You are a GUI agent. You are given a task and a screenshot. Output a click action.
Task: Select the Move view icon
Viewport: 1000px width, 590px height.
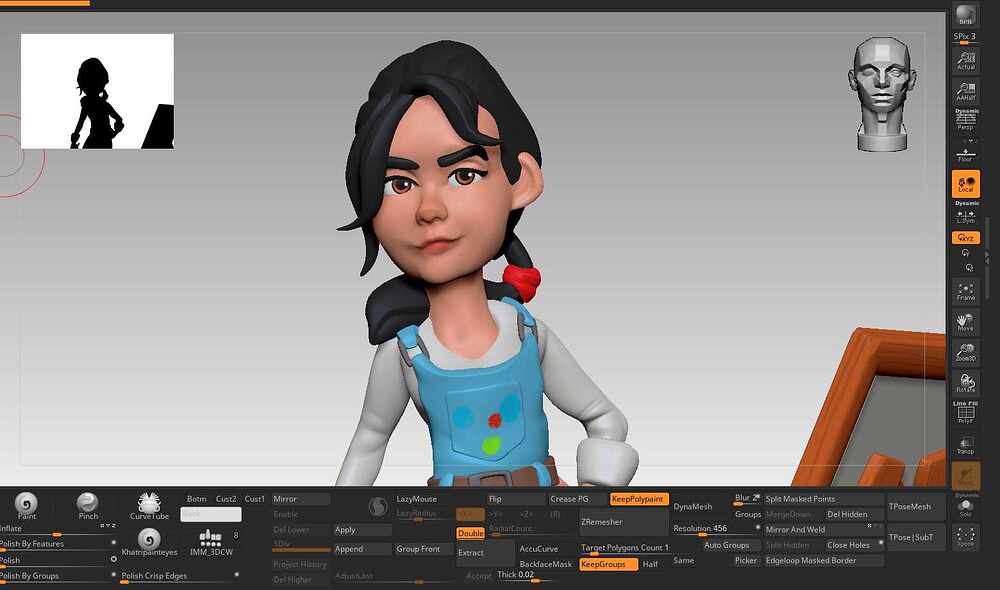966,322
